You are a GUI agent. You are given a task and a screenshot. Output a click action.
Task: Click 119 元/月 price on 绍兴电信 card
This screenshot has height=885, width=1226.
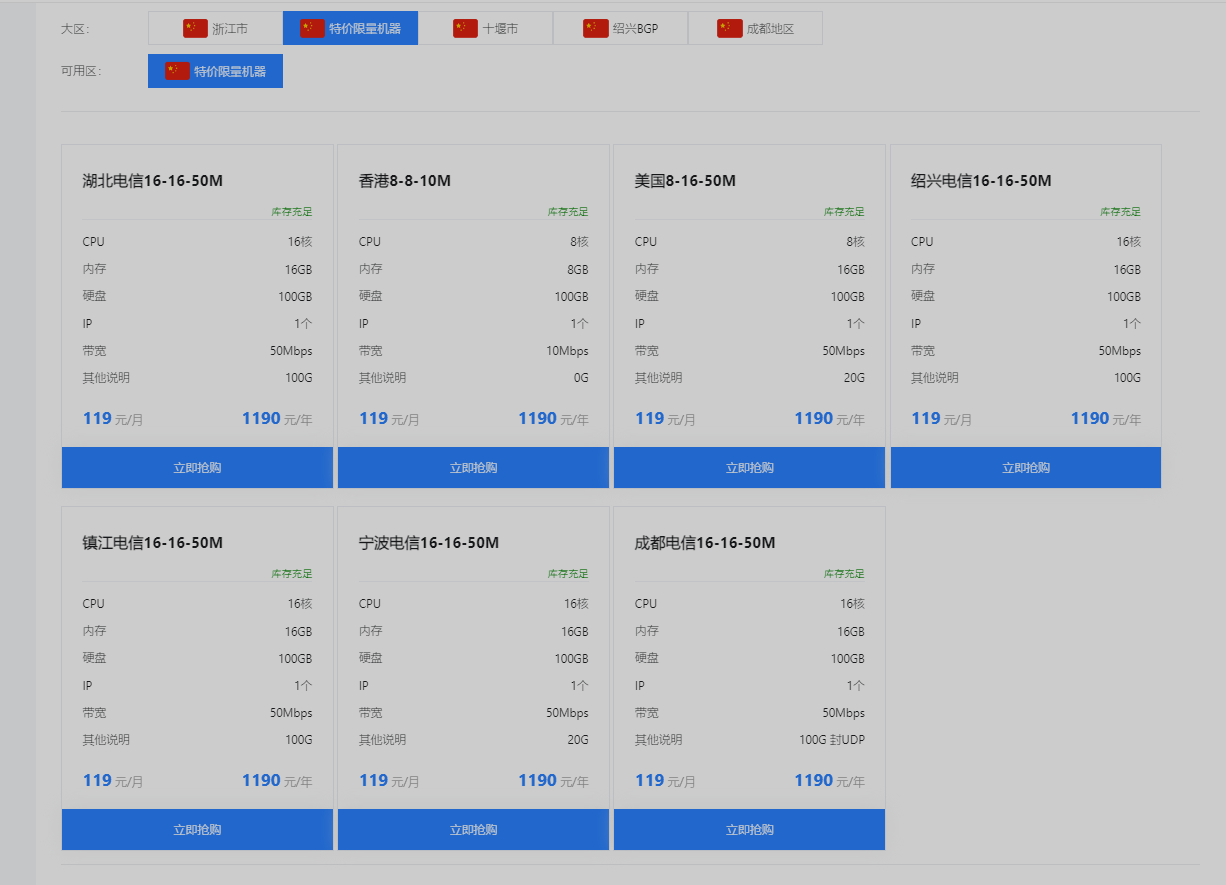pos(941,419)
